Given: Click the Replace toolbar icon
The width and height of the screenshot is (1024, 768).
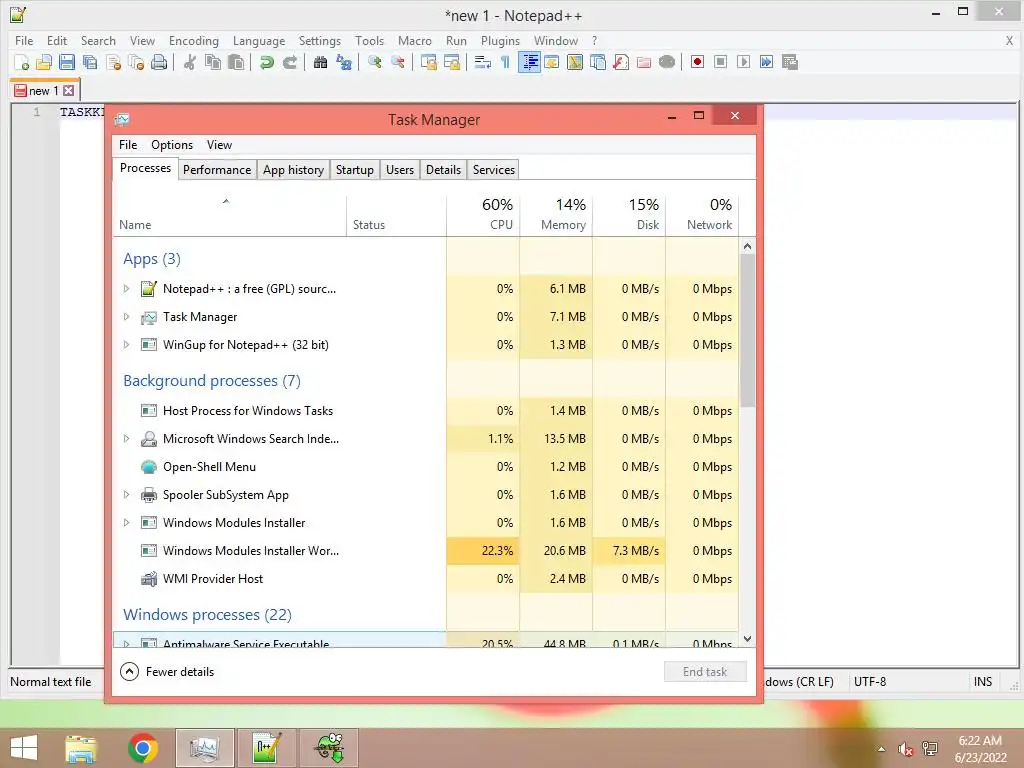Looking at the screenshot, I should point(344,63).
